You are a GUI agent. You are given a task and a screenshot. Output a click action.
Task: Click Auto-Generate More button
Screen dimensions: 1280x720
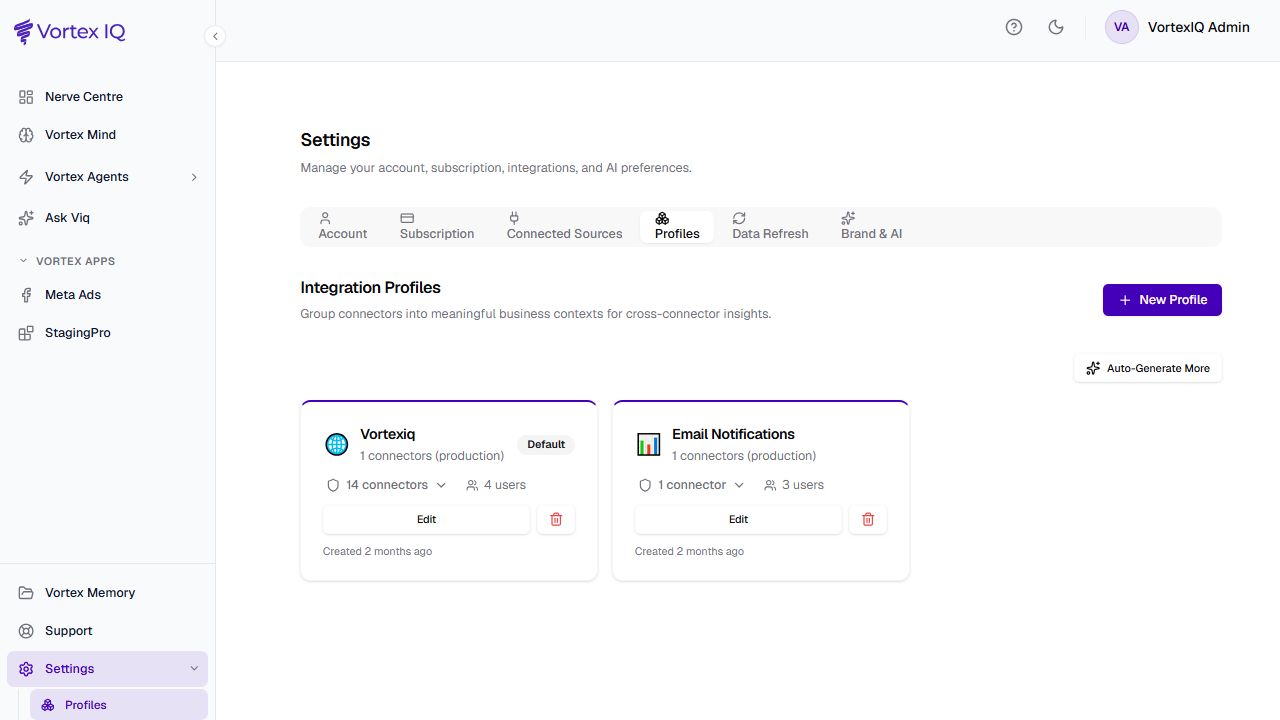1148,368
